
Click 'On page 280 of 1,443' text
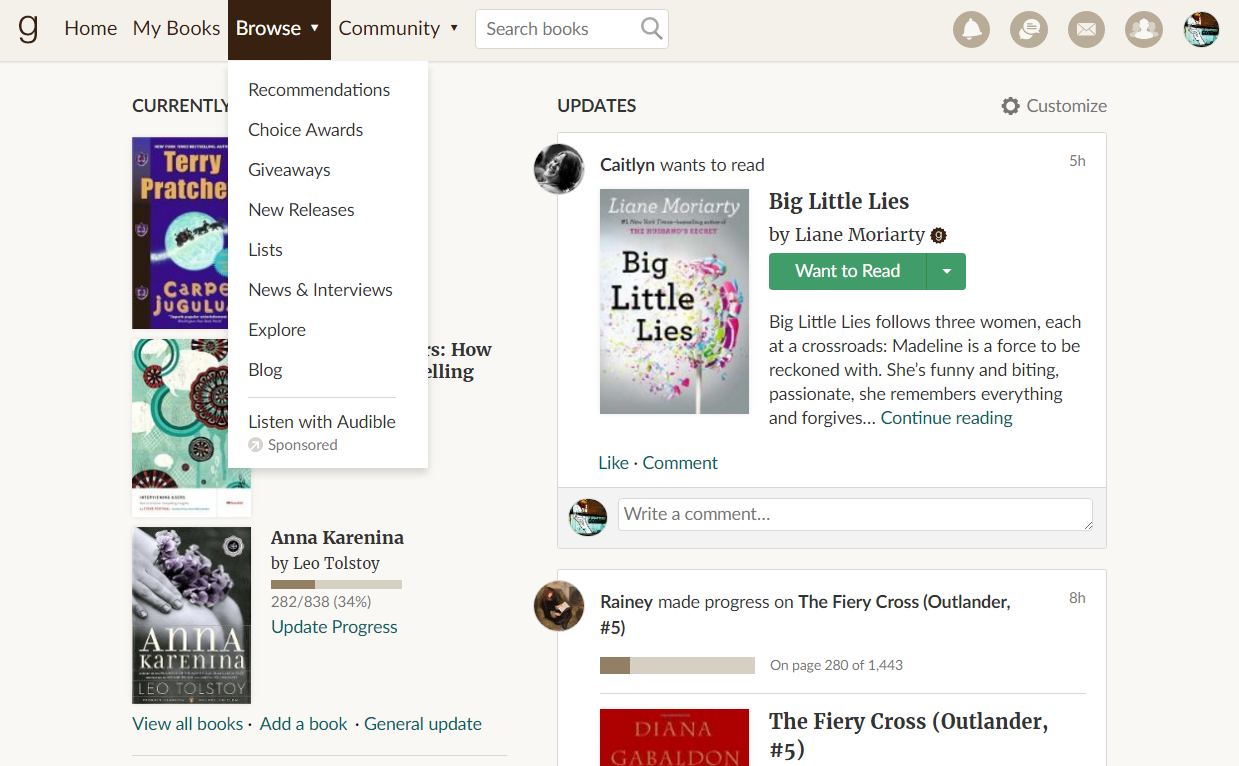(x=836, y=665)
